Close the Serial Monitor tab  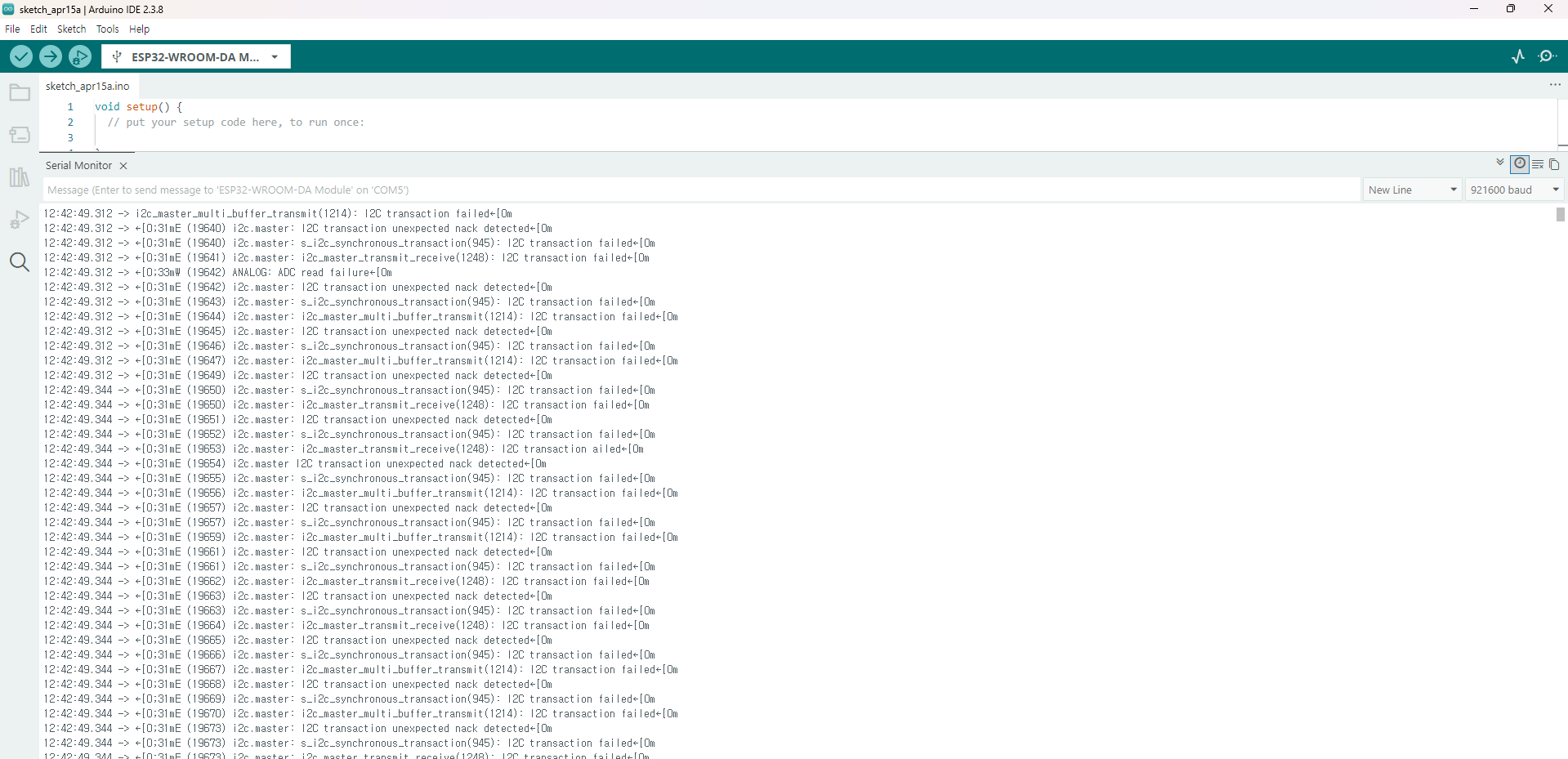click(x=123, y=166)
